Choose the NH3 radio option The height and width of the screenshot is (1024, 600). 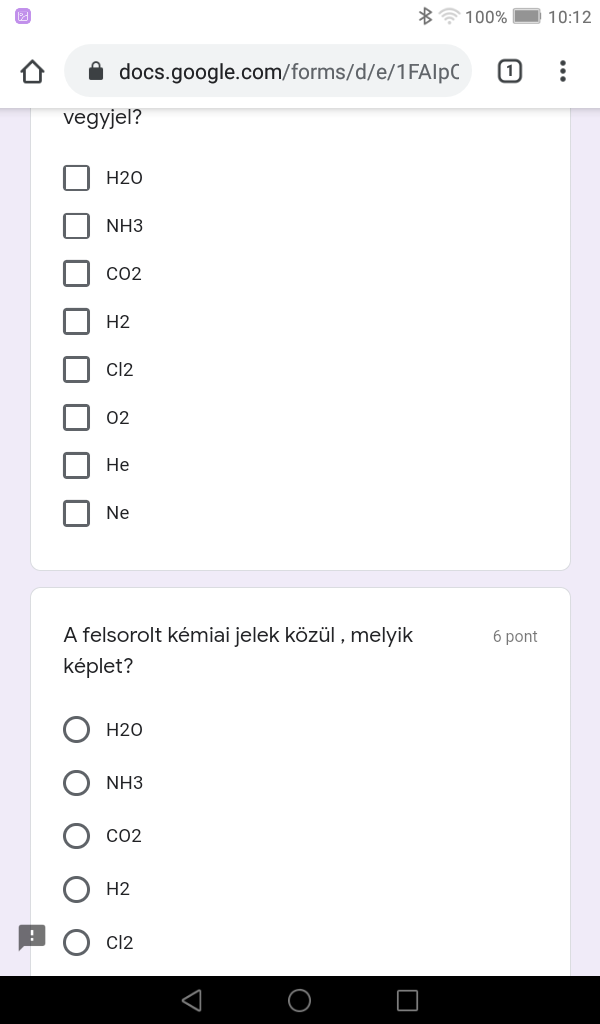coord(77,783)
